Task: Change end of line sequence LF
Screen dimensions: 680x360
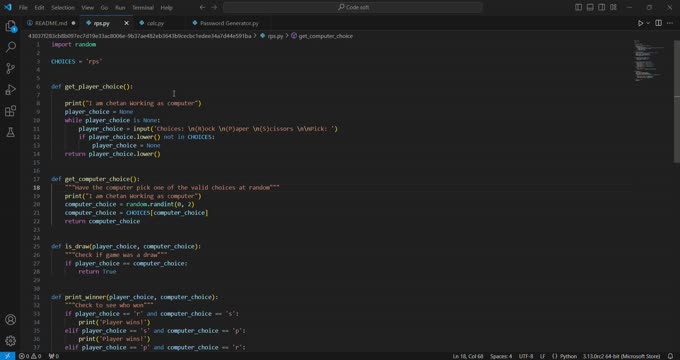Action: click(543, 356)
